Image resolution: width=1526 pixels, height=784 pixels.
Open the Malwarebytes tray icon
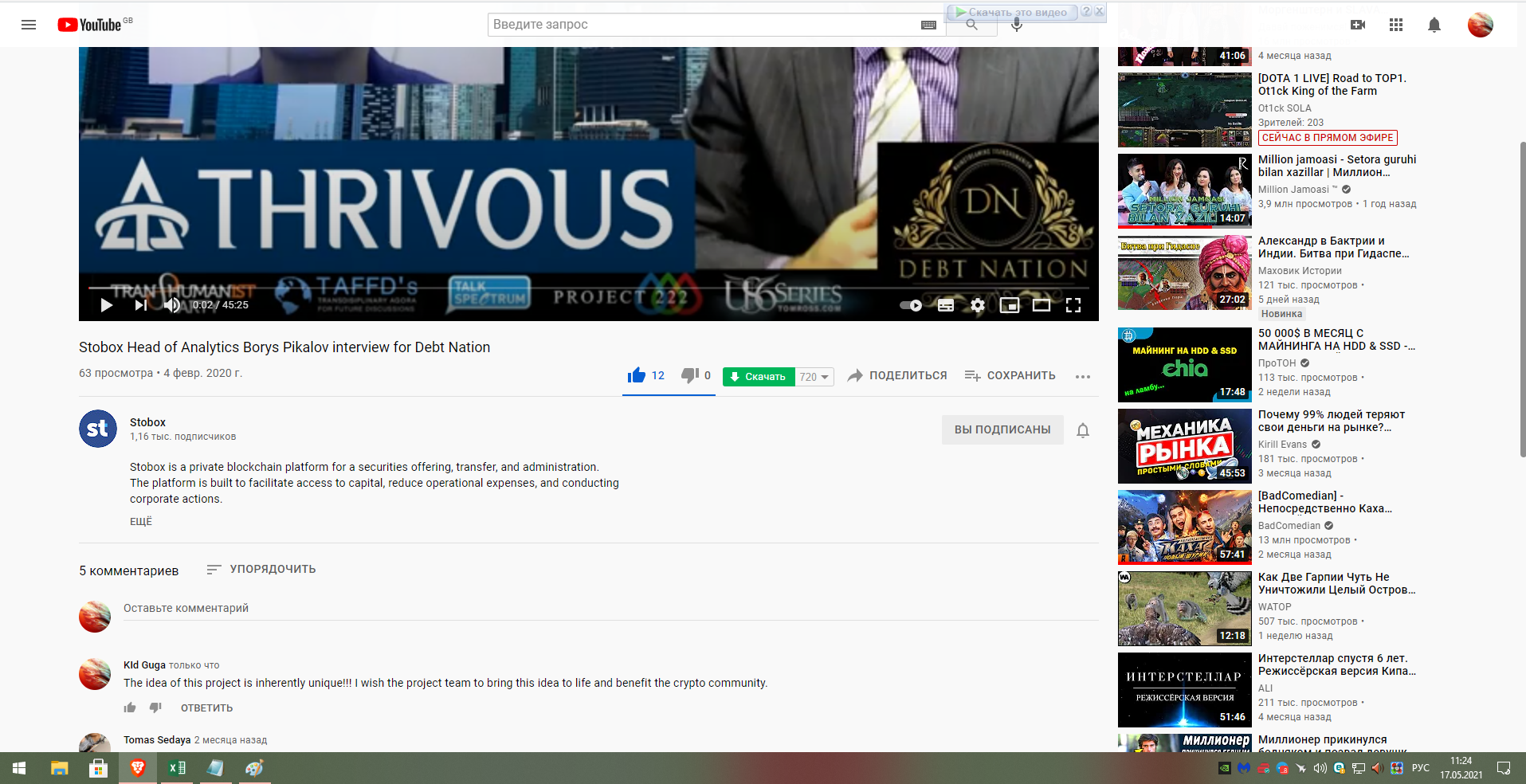(1244, 768)
